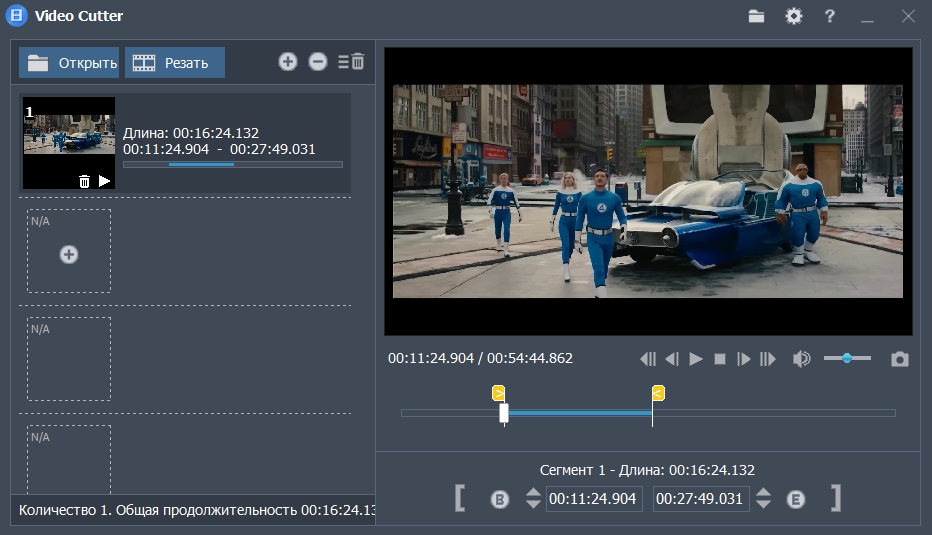This screenshot has width=932, height=535.
Task: Adjust the volume slider
Action: 847,358
